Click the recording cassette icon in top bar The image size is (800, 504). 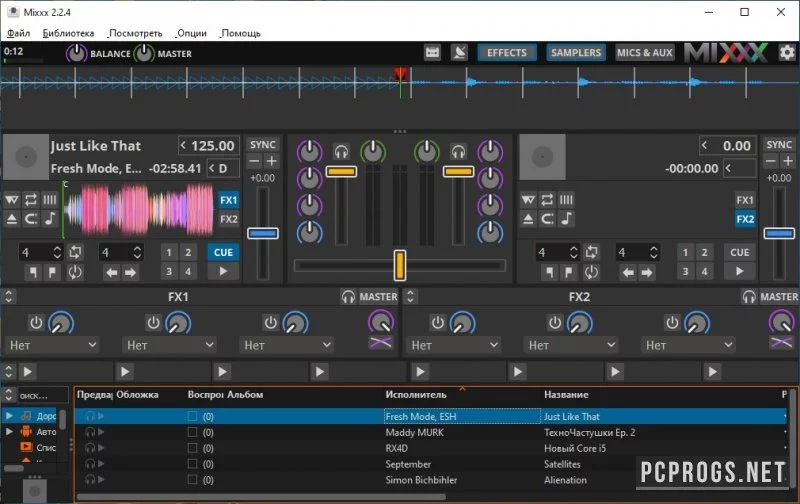pos(432,53)
